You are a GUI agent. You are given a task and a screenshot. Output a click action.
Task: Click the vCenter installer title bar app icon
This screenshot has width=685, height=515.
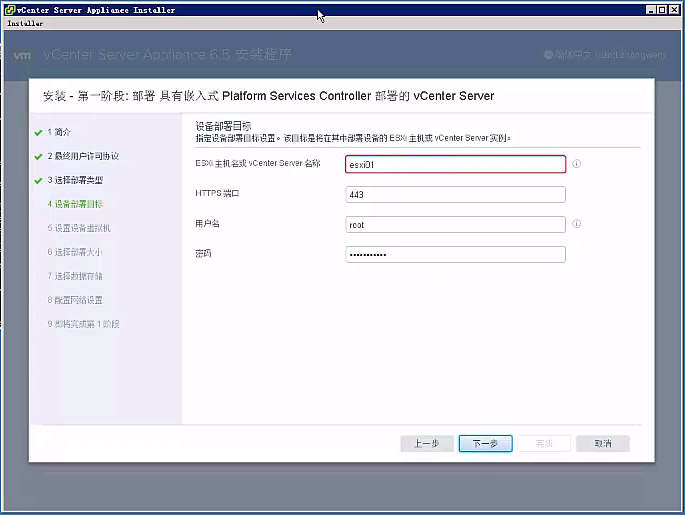(10, 10)
